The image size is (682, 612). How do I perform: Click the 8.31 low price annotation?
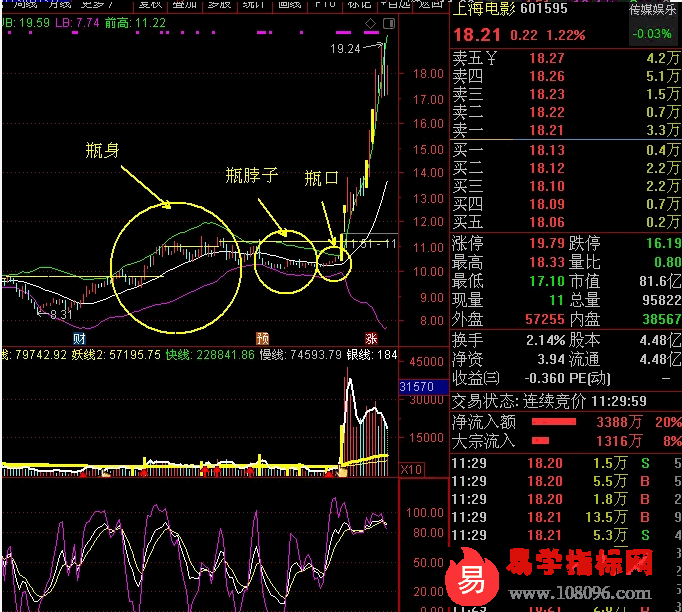click(61, 314)
